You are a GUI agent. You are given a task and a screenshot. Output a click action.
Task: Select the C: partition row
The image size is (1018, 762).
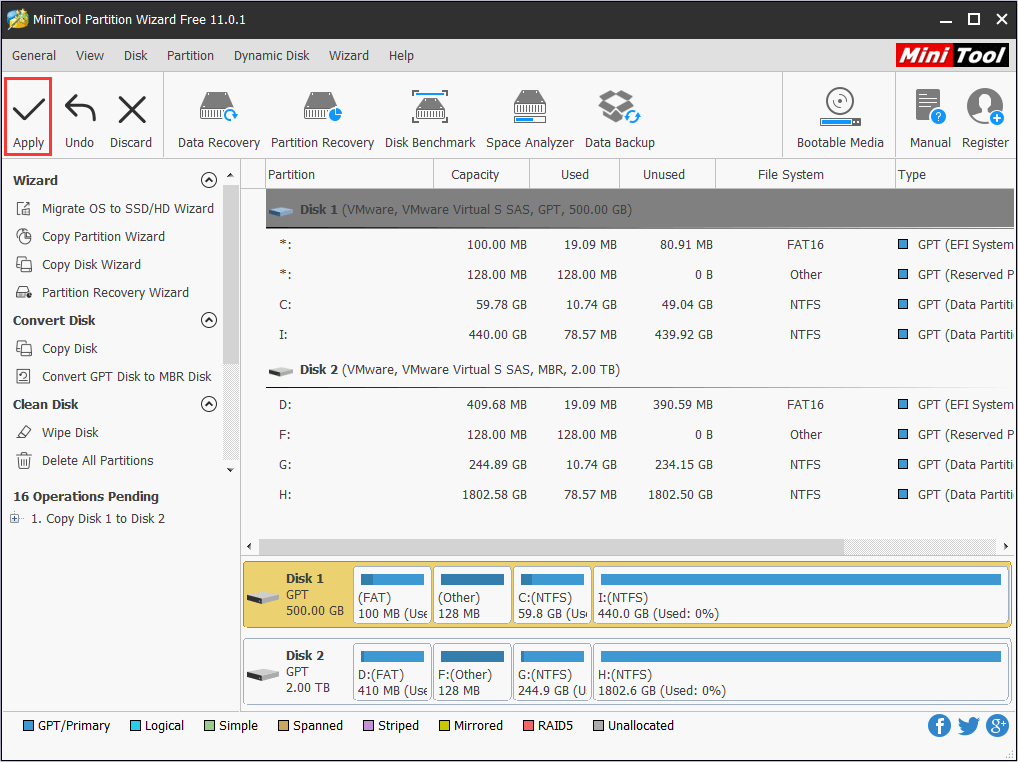639,304
